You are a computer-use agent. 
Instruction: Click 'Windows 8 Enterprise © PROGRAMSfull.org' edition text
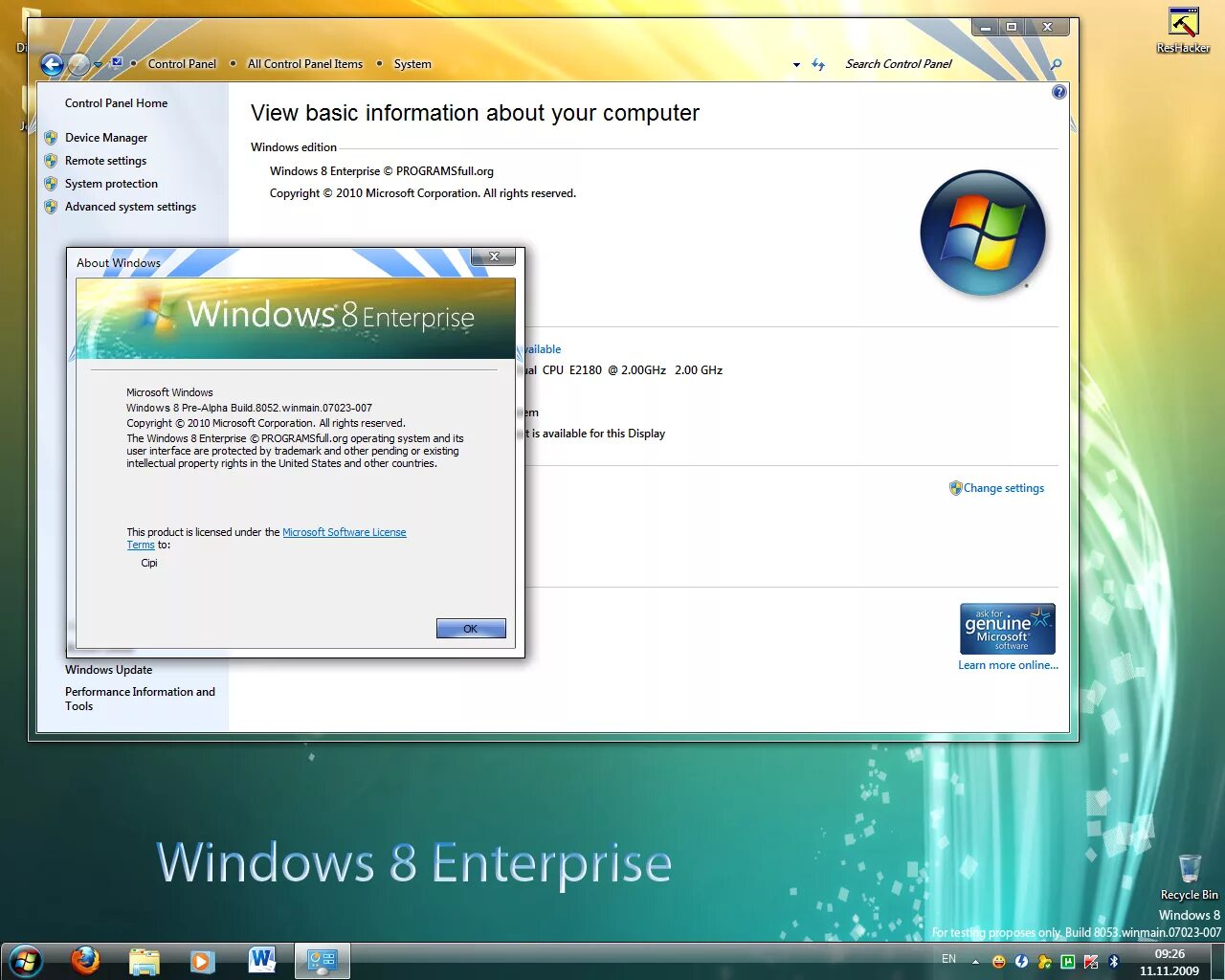(382, 171)
